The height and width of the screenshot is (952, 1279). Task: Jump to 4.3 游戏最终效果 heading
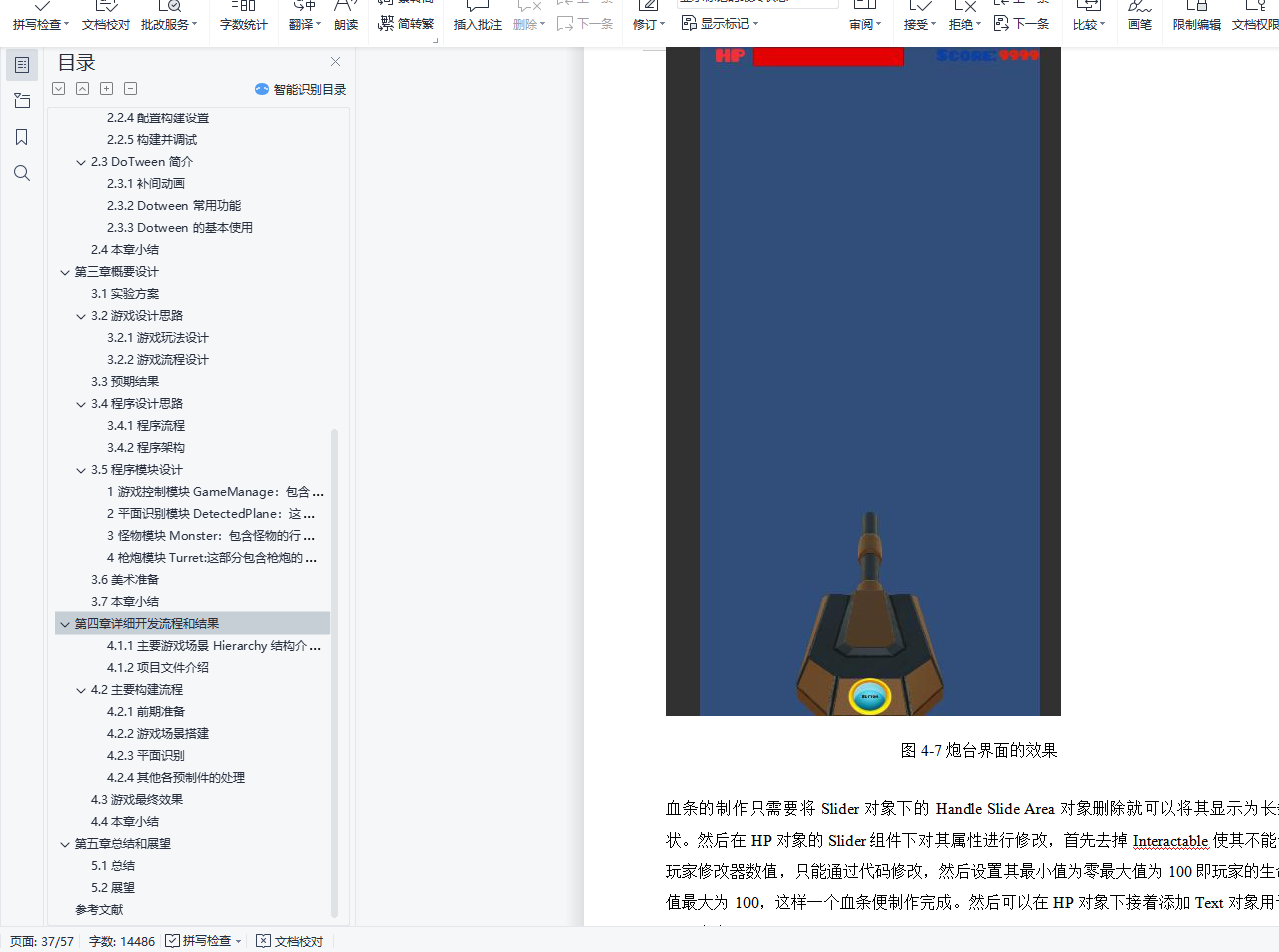click(137, 800)
